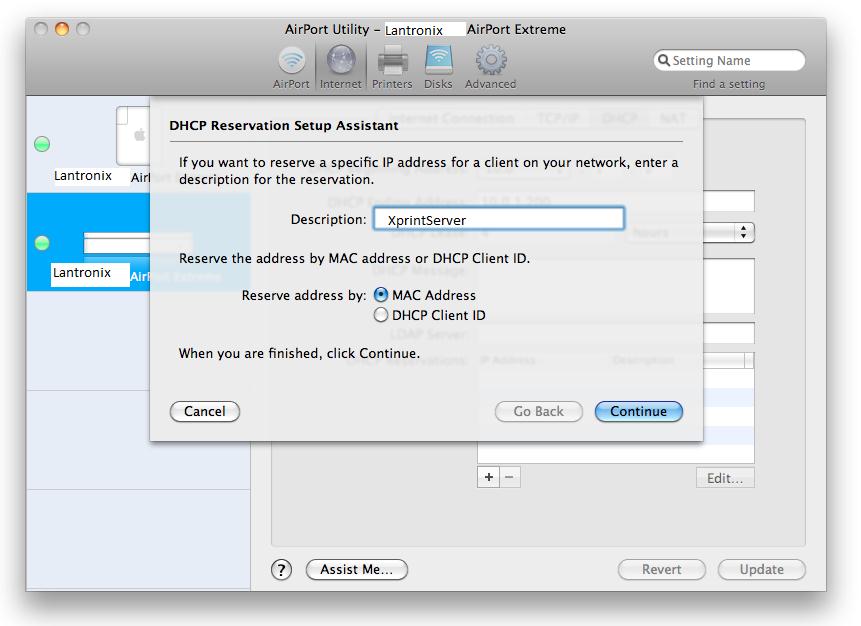Click the plus button to add reservation

(x=489, y=478)
